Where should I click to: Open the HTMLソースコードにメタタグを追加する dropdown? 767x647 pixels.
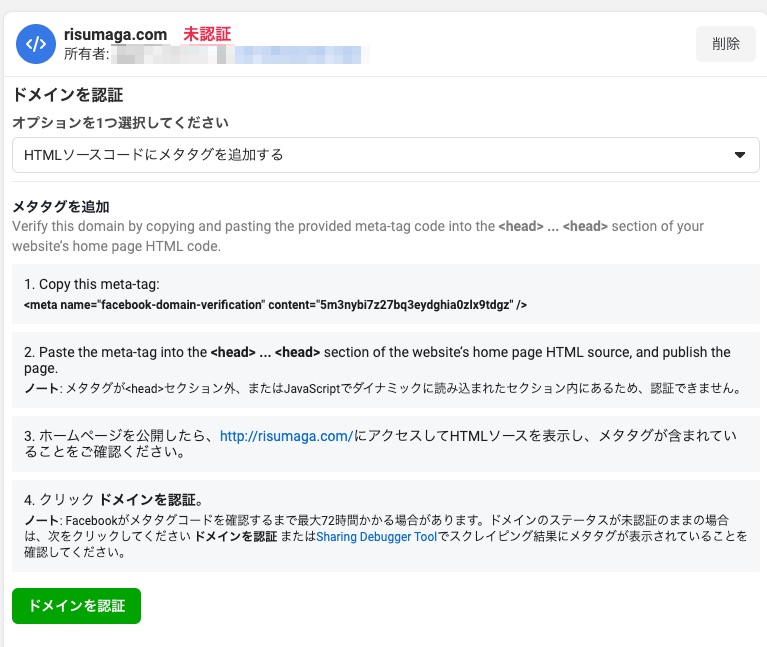pos(385,155)
